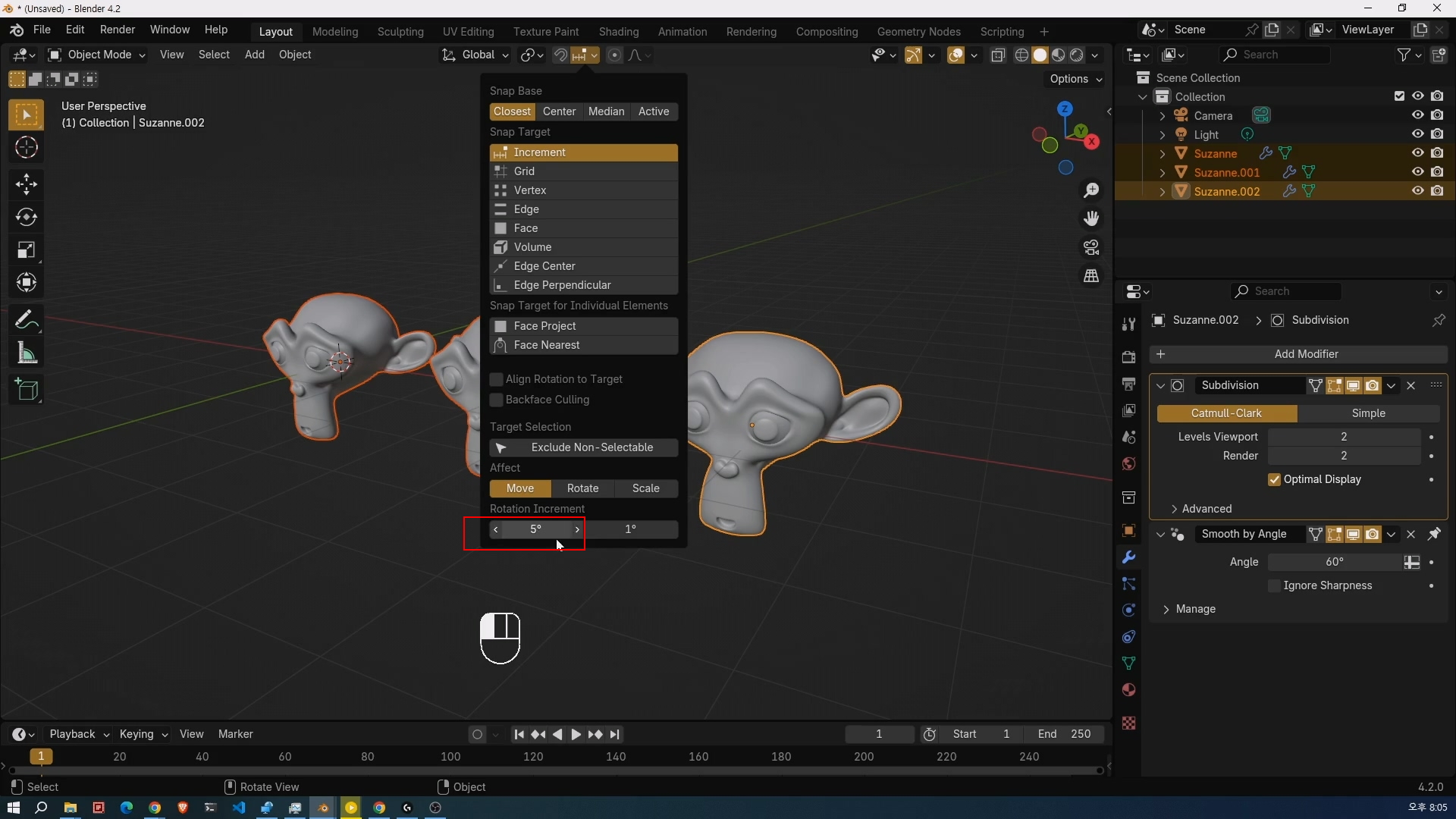Switch to Geometry Nodes workspace tab
Image resolution: width=1456 pixels, height=819 pixels.
pyautogui.click(x=918, y=31)
